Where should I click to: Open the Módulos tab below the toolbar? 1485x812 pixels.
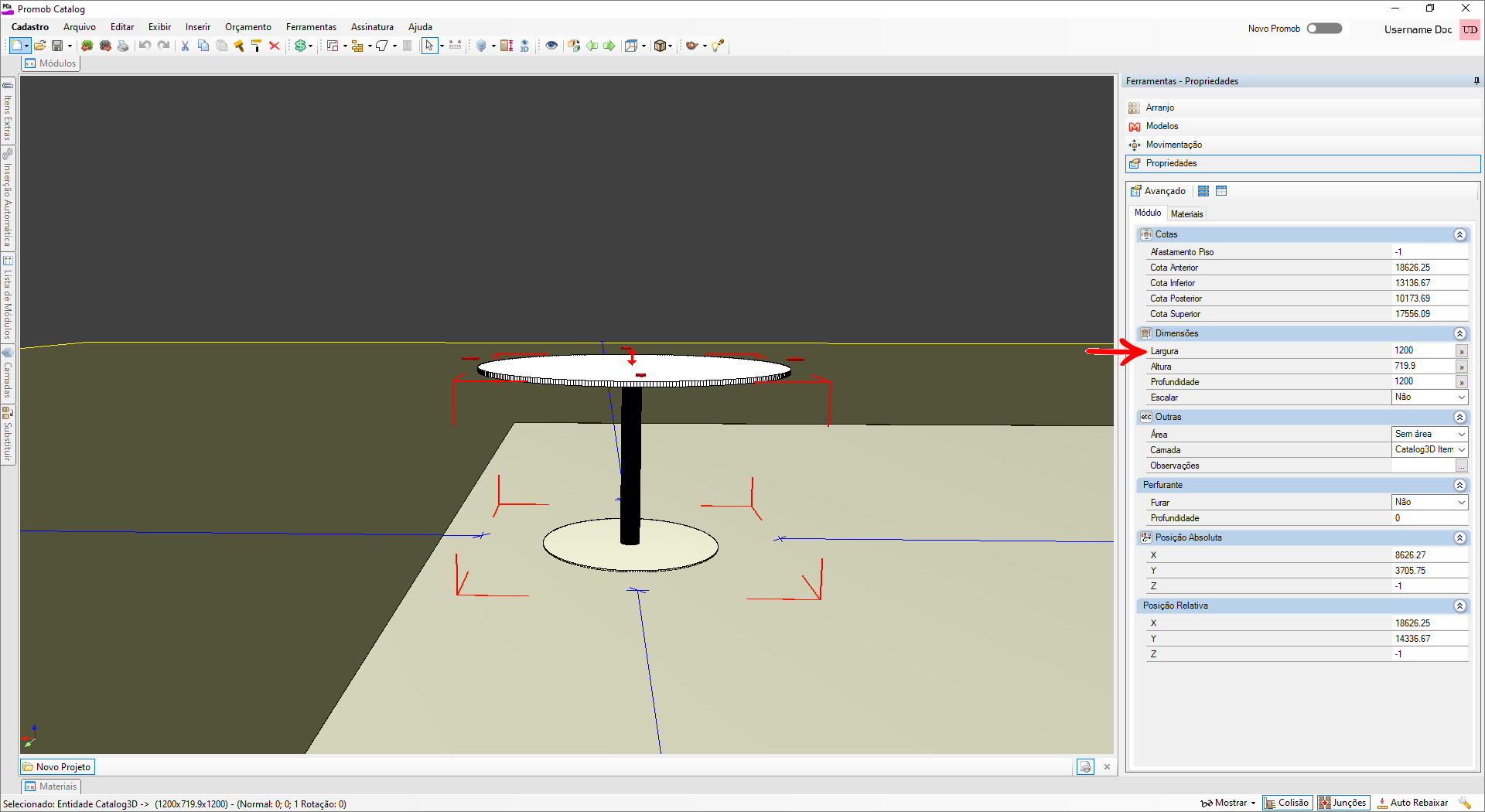pyautogui.click(x=51, y=63)
